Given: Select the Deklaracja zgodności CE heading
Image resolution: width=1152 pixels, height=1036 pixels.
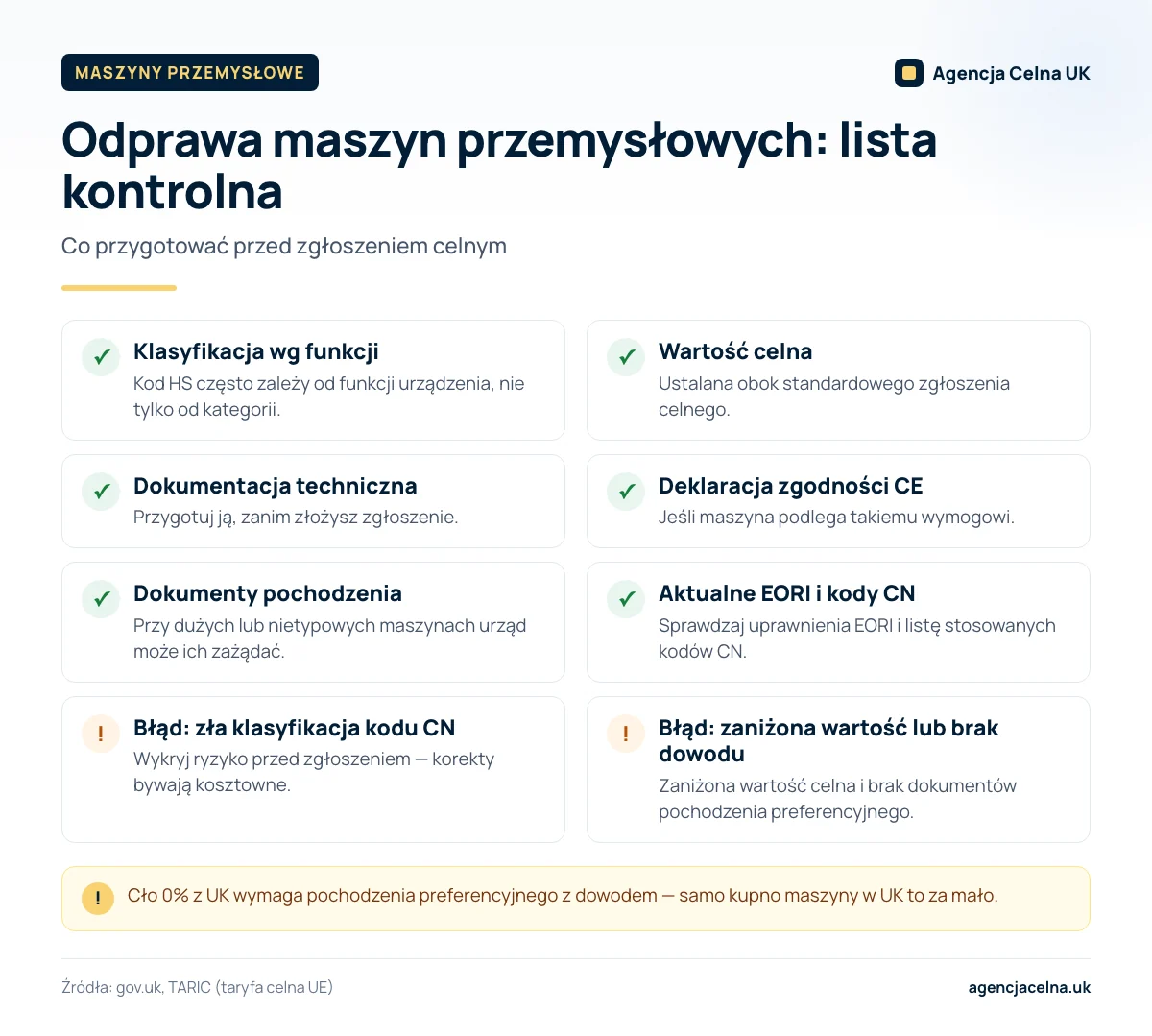Looking at the screenshot, I should [791, 486].
